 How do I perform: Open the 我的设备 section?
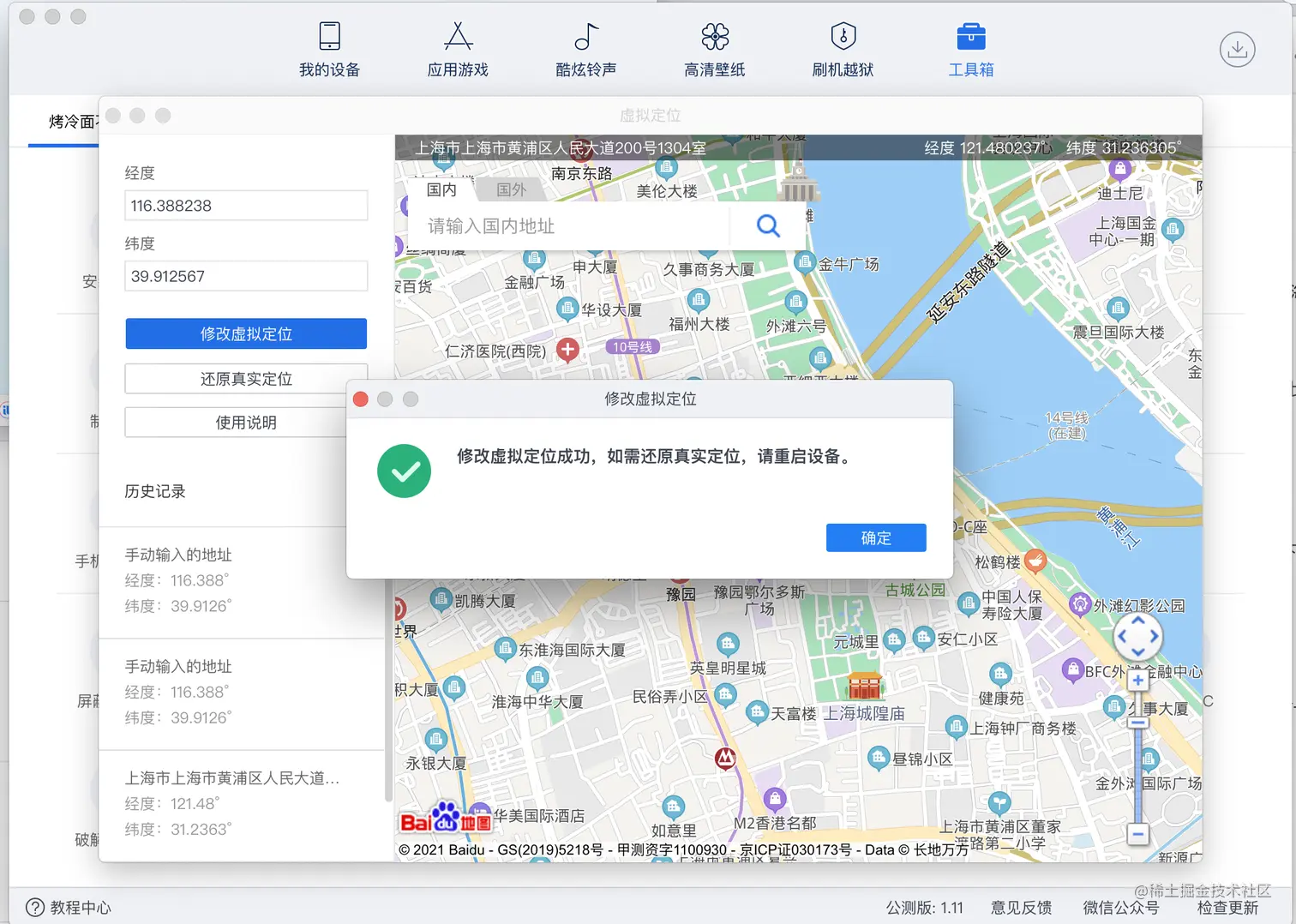(x=329, y=50)
